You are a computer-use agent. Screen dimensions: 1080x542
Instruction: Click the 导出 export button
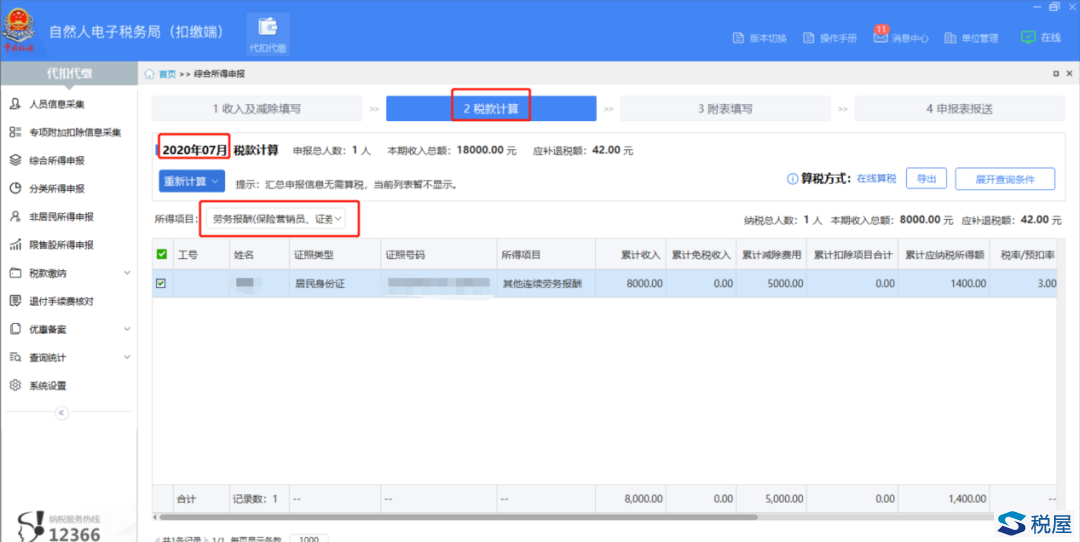click(926, 180)
